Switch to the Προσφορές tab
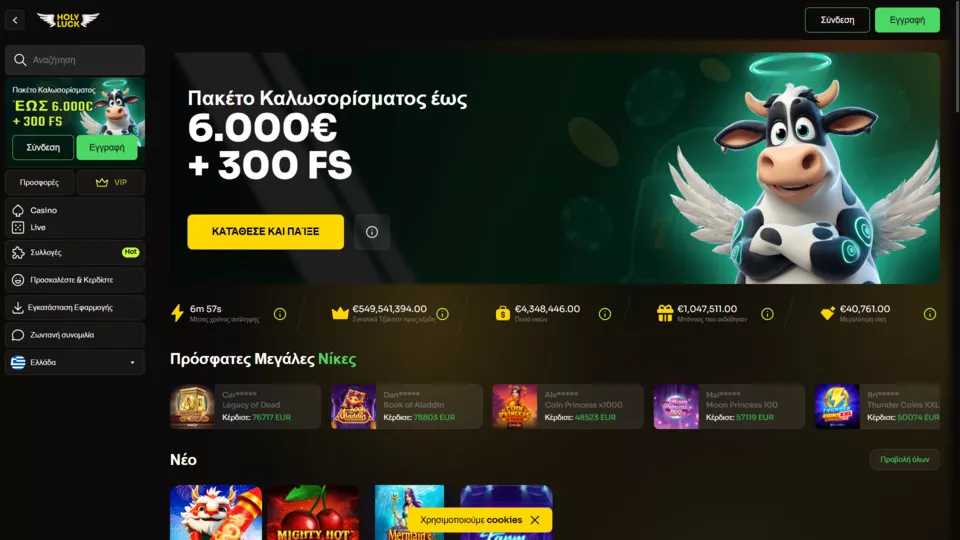This screenshot has height=540, width=960. [x=39, y=182]
